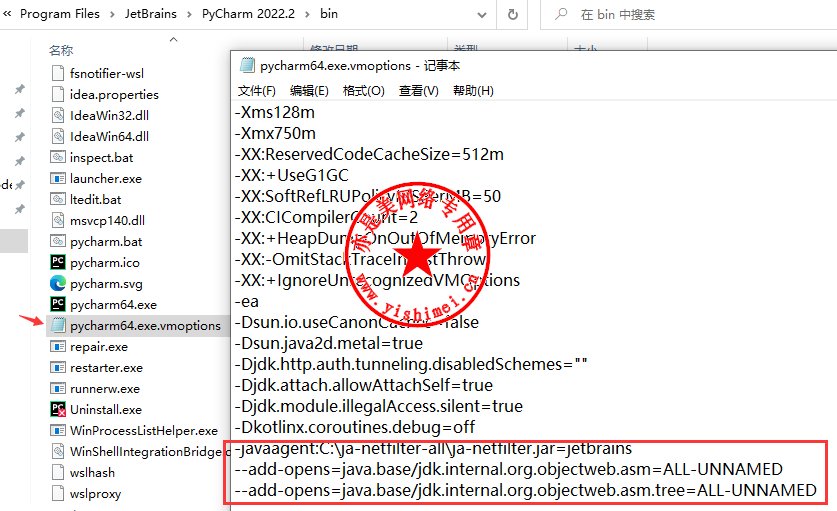837x511 pixels.
Task: Select the idea.properties file name
Action: 114,95
